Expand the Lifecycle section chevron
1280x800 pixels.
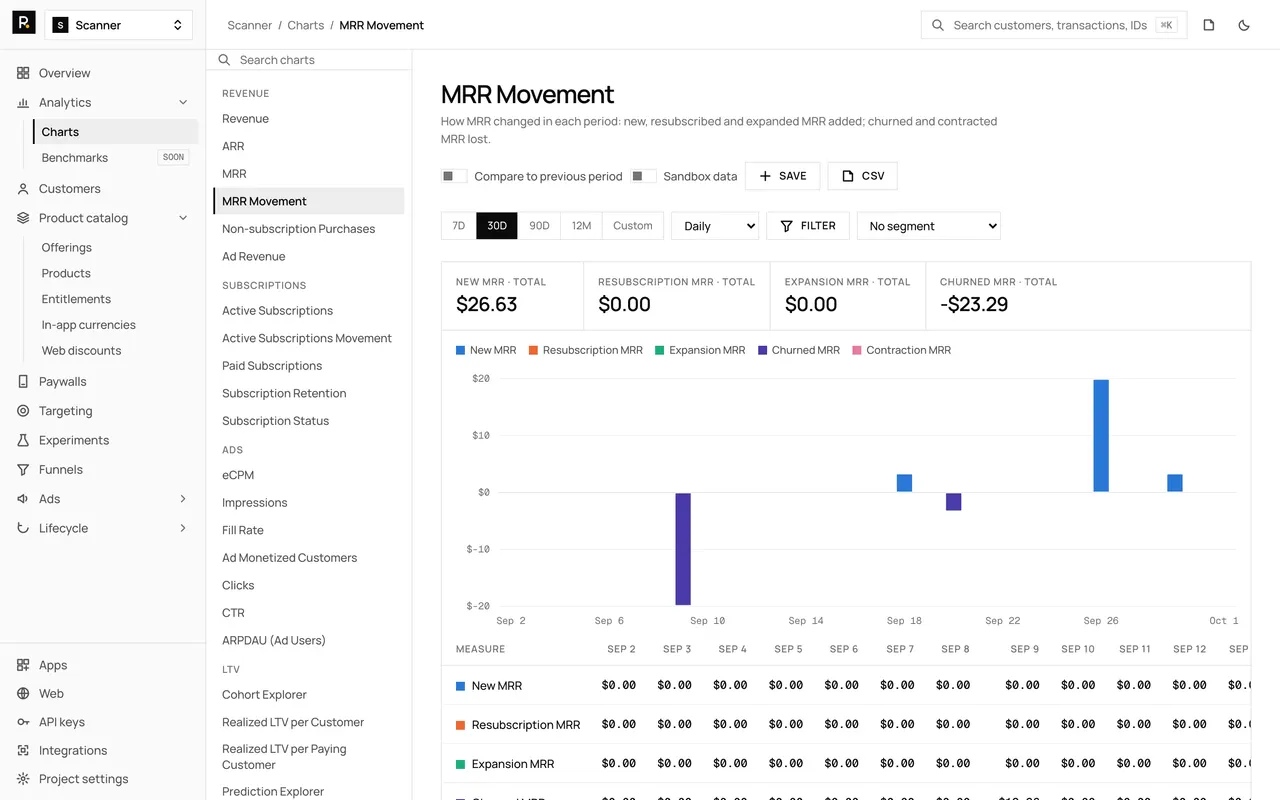tap(183, 528)
